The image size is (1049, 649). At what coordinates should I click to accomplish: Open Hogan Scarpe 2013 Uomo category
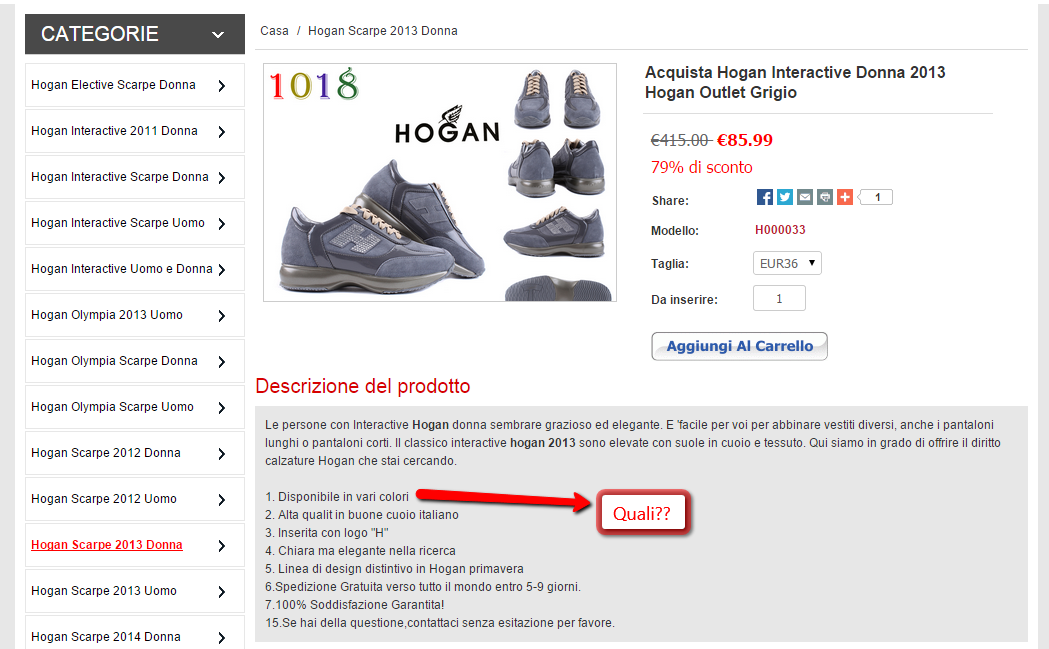[104, 591]
